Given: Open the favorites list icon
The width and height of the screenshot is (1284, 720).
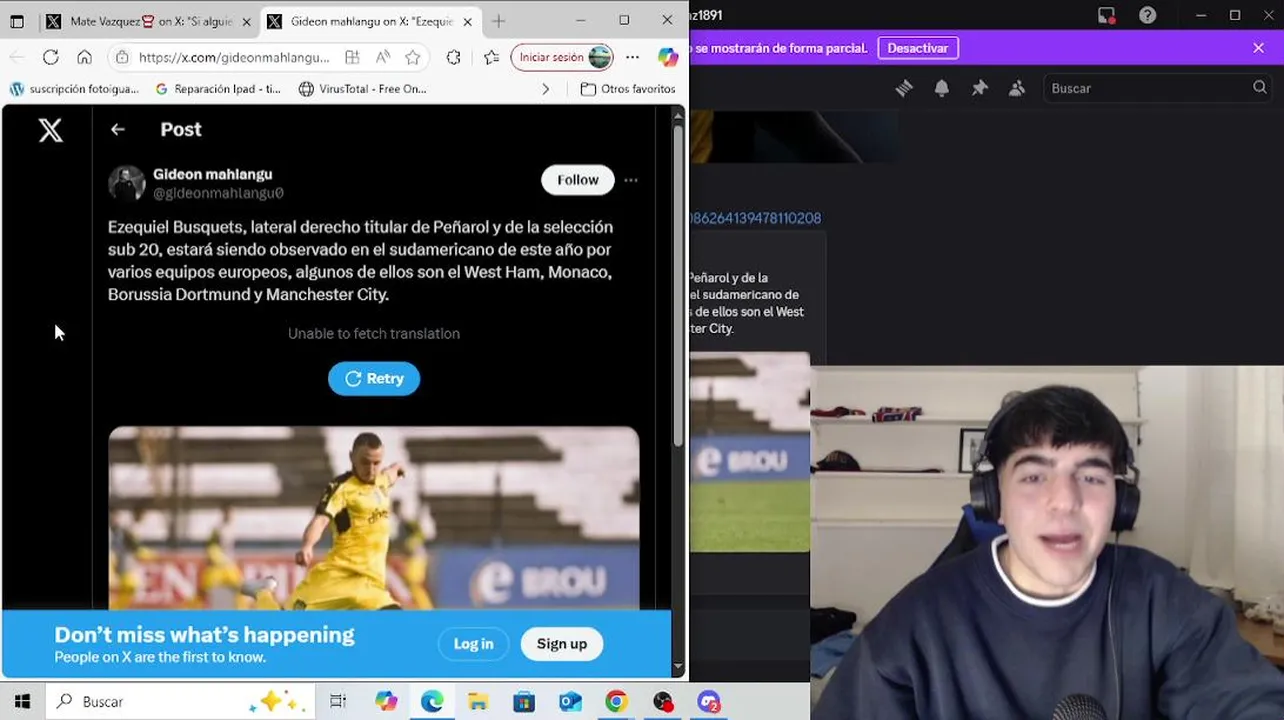Looking at the screenshot, I should tap(491, 57).
